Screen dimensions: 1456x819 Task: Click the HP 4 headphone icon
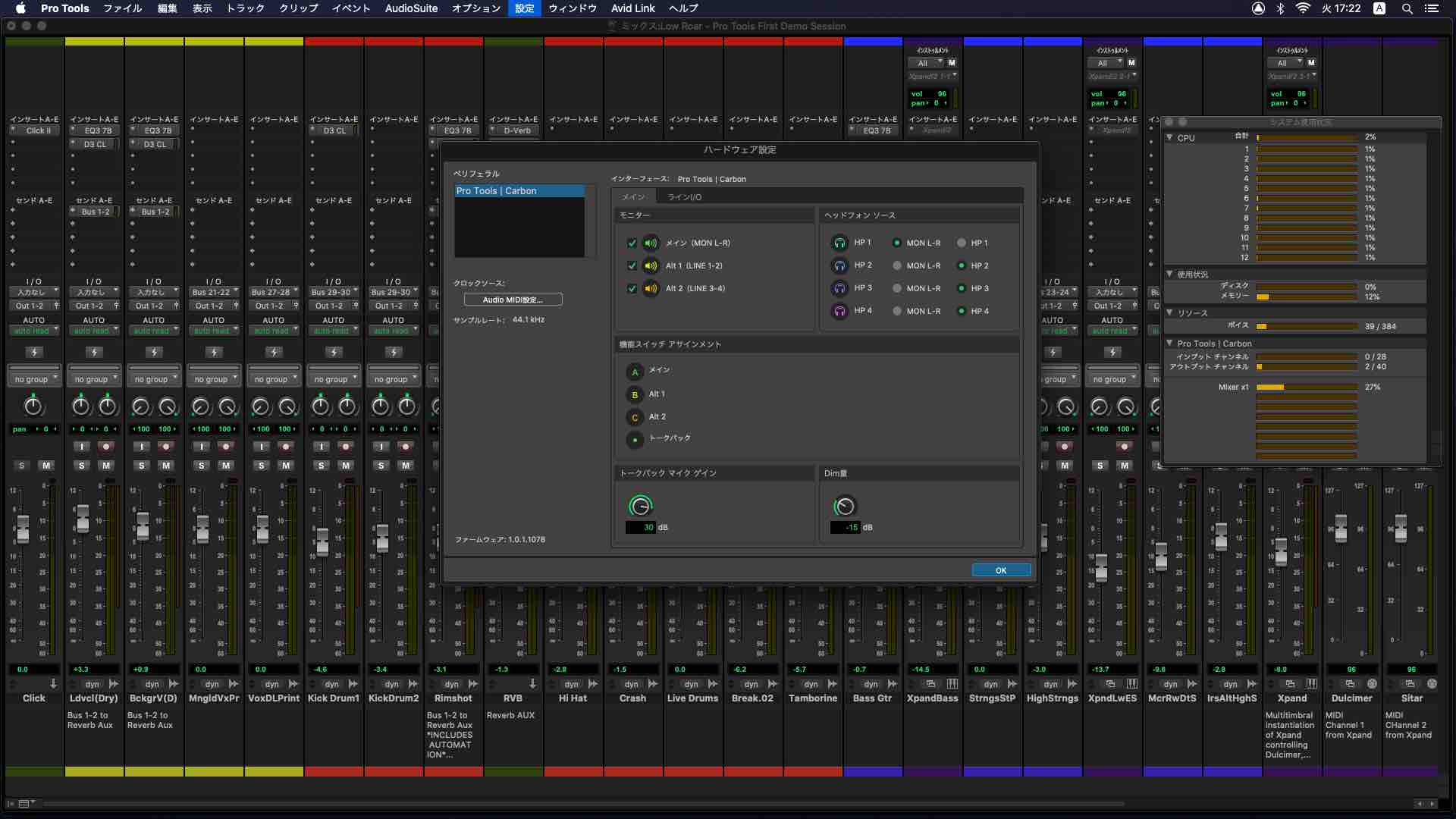(x=839, y=312)
